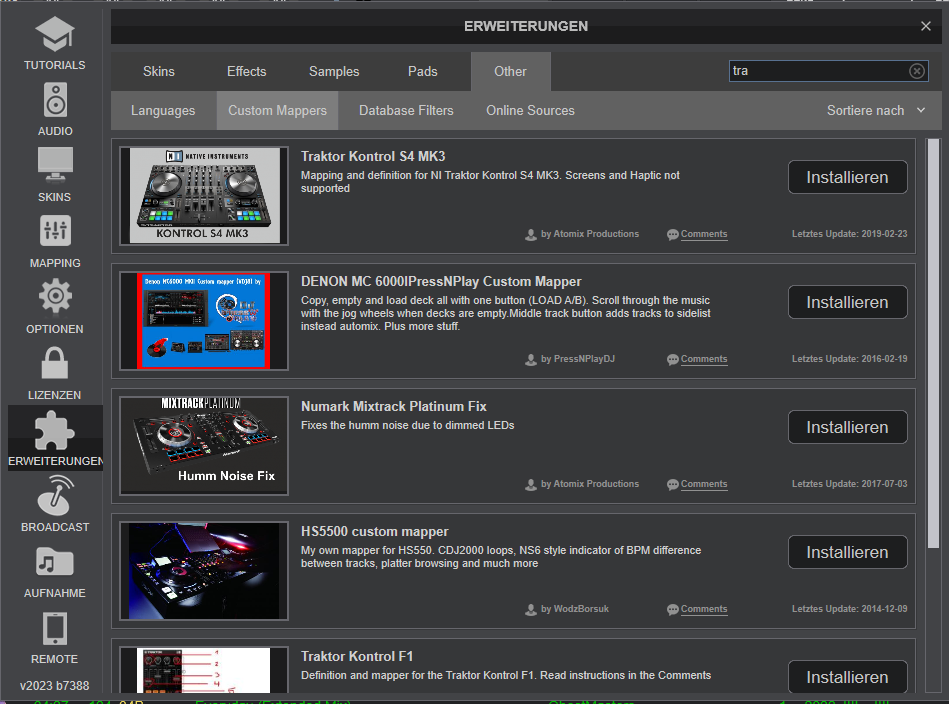Click the Traktor Kontrol S4 MK3 title
The height and width of the screenshot is (704, 949).
[x=373, y=156]
